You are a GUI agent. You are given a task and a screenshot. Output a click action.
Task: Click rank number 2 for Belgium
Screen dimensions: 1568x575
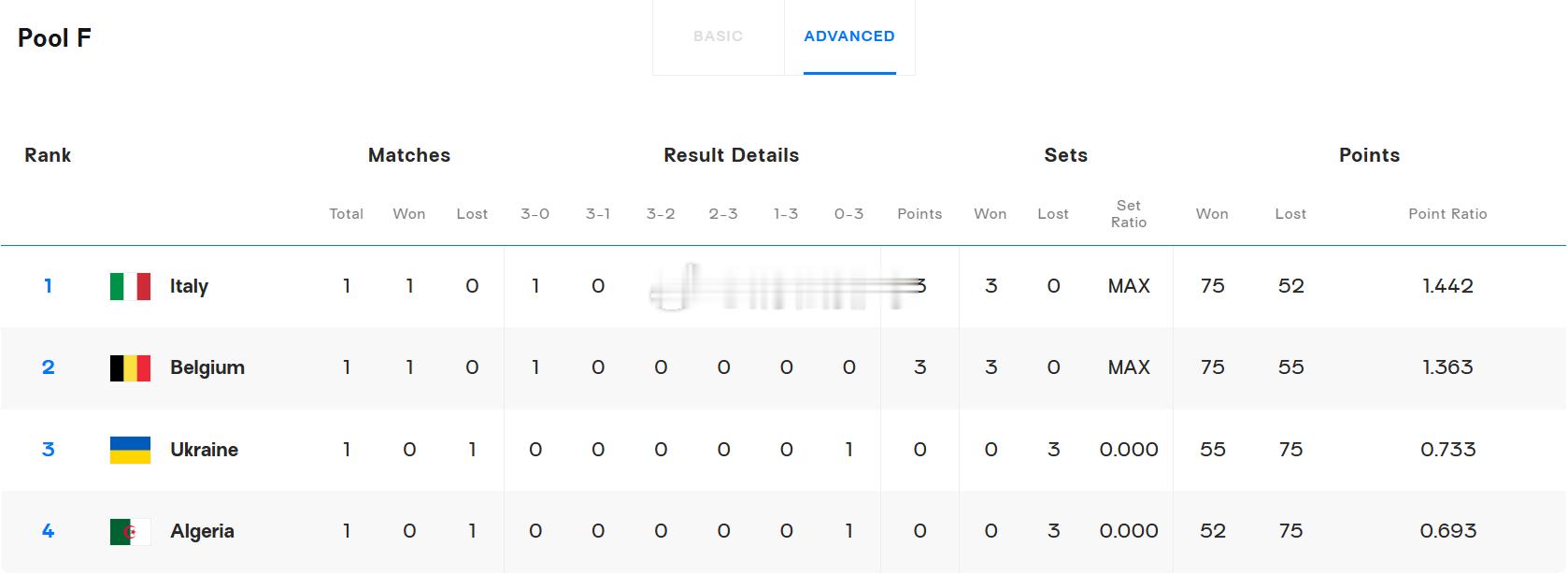coord(48,367)
